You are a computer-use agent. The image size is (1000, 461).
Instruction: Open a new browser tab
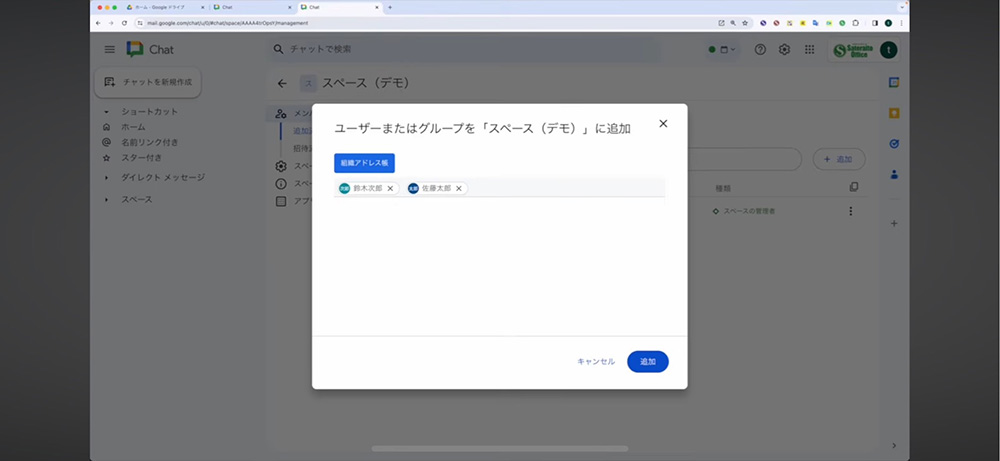[x=390, y=7]
